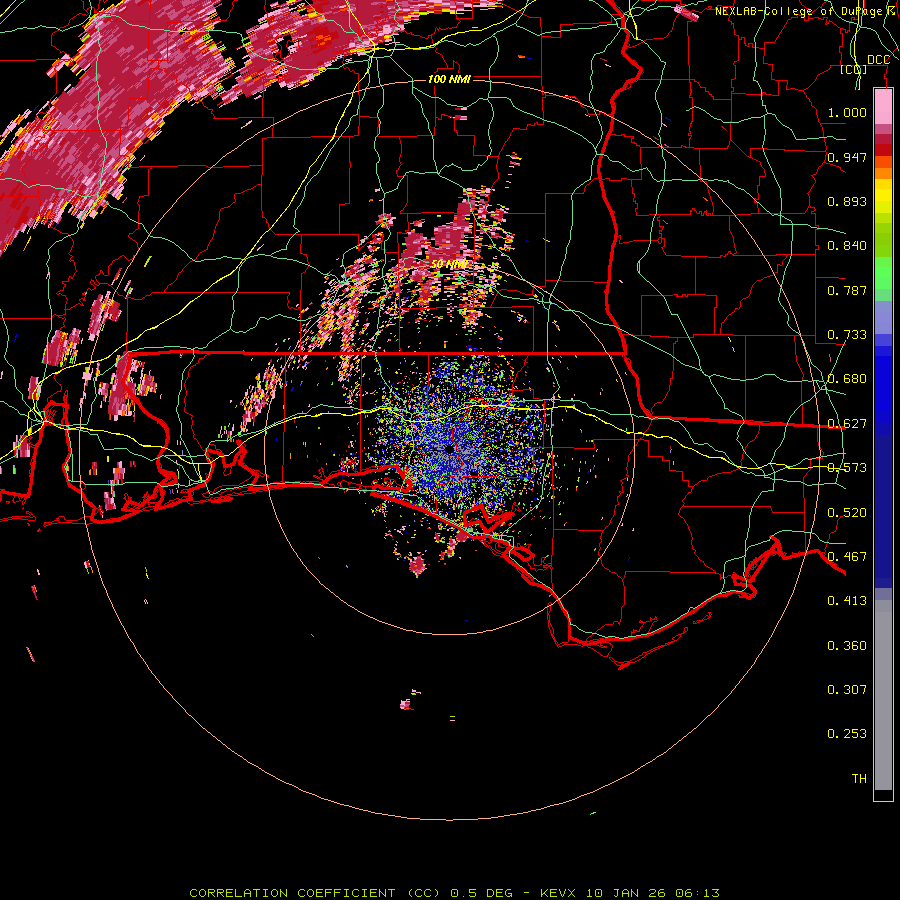Screen dimensions: 900x900
Task: Click the 0.840 scale value
Action: (847, 246)
